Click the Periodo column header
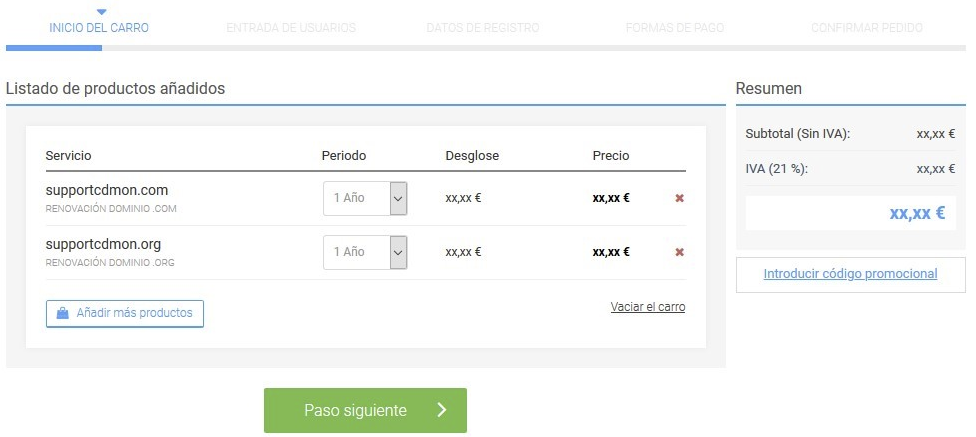This screenshot has height=437, width=976. pyautogui.click(x=344, y=156)
